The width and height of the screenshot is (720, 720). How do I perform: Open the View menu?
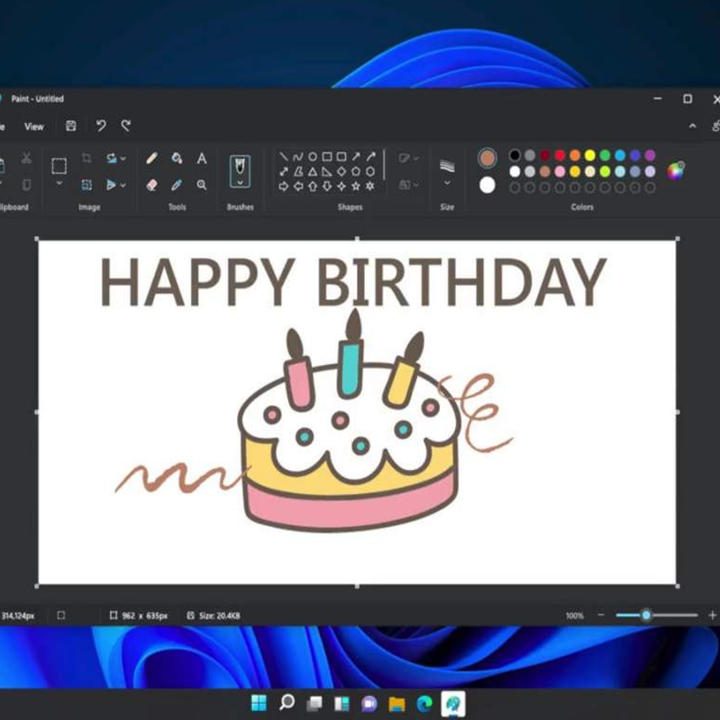point(34,127)
